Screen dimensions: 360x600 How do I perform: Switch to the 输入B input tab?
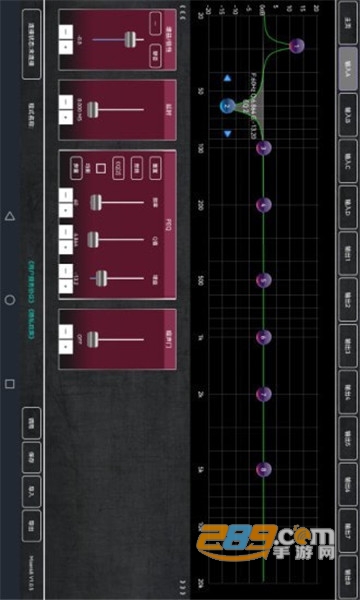[x=348, y=115]
